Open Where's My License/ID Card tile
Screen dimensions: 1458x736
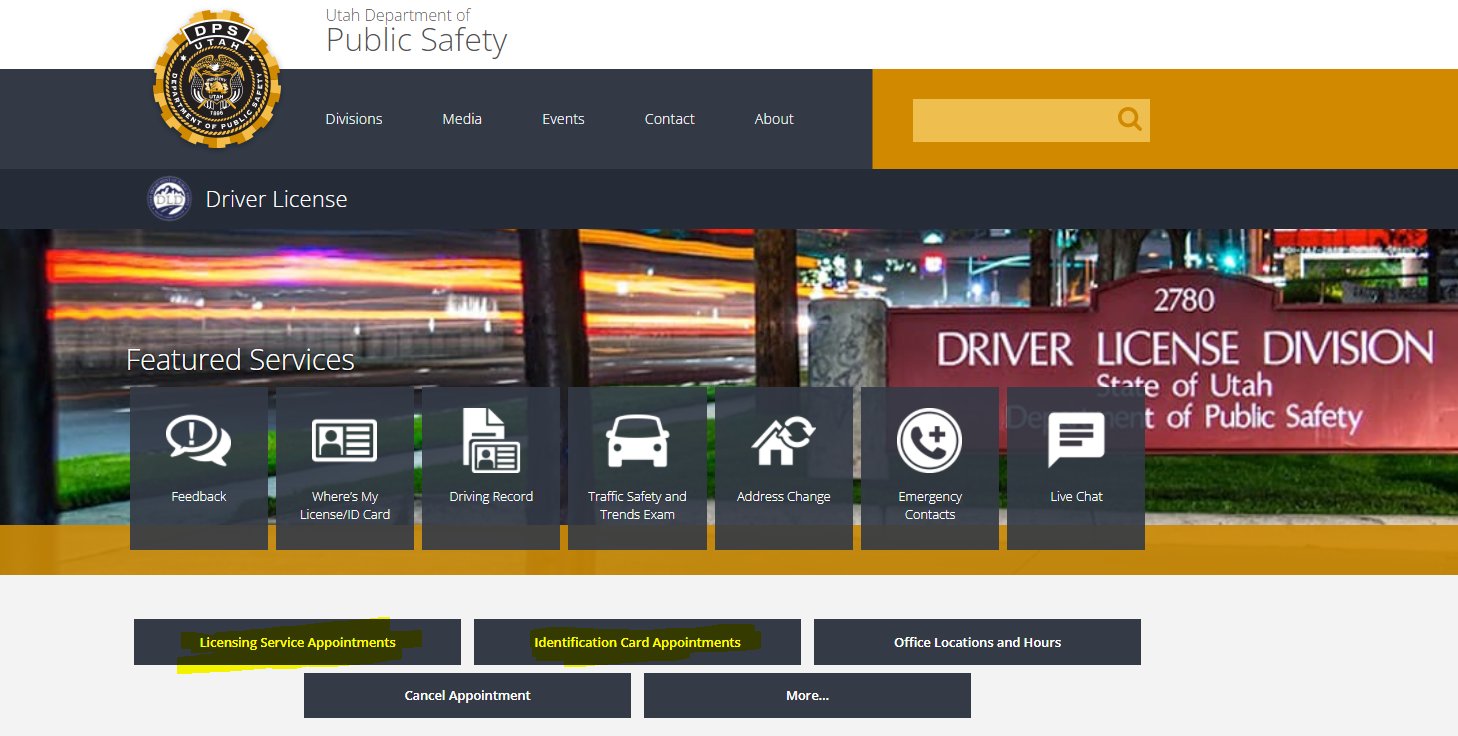coord(345,468)
